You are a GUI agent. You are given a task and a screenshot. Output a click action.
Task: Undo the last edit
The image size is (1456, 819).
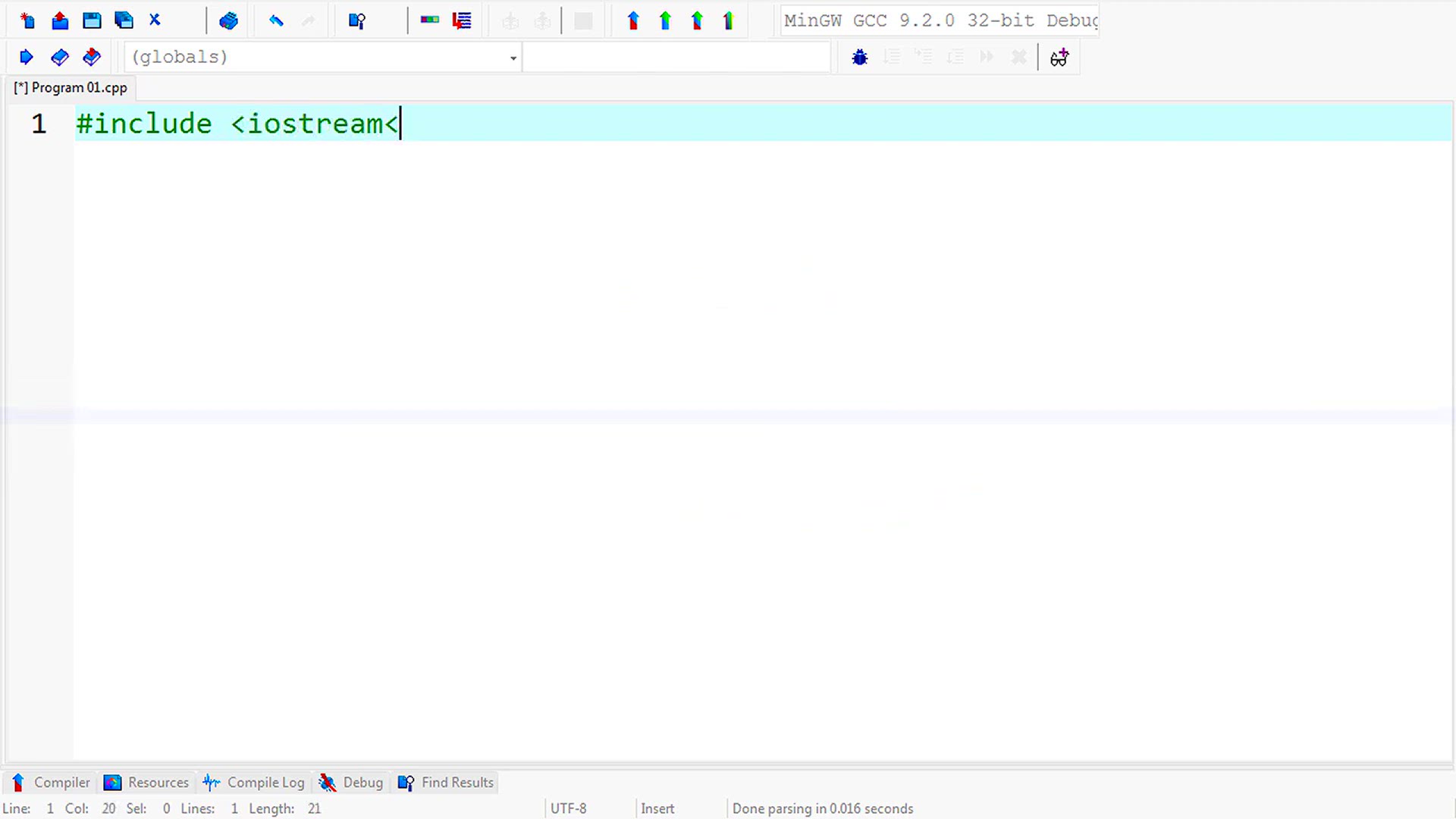click(x=276, y=20)
